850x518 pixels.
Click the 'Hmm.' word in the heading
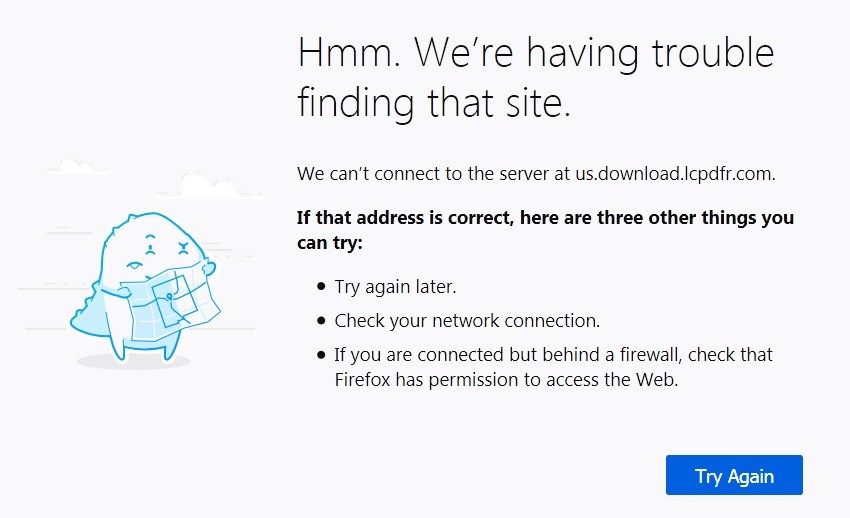coord(348,52)
